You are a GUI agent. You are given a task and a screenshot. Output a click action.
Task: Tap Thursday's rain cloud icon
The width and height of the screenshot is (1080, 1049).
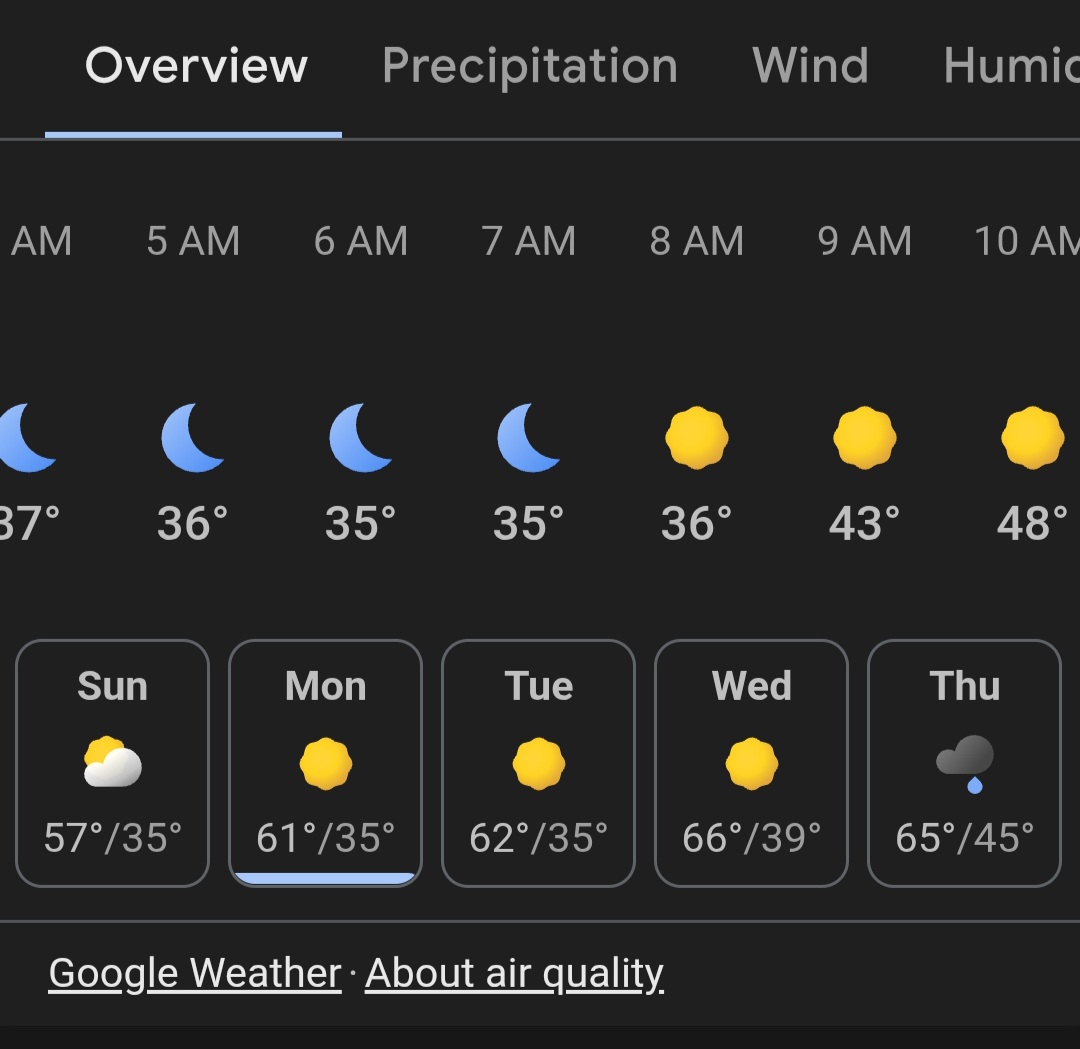click(x=965, y=763)
